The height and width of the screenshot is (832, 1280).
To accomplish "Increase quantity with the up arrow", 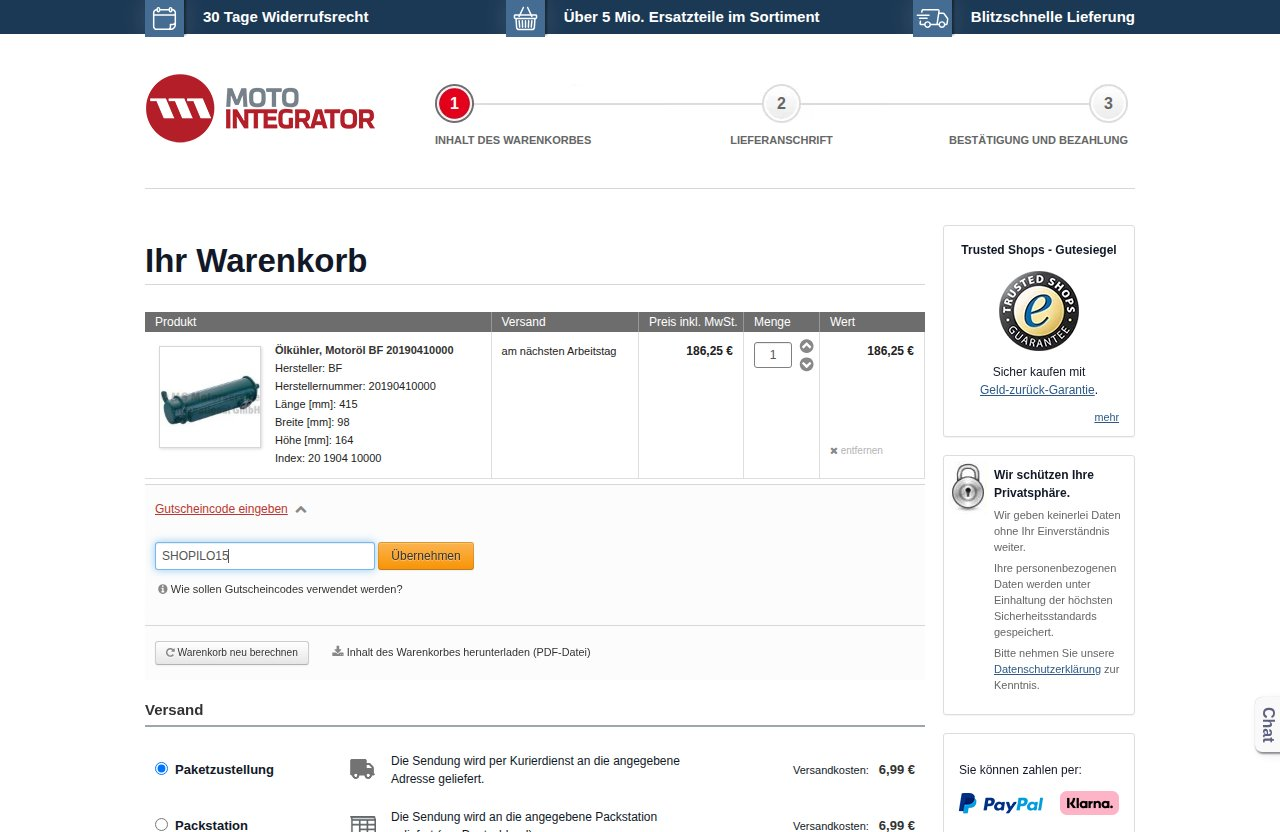I will [x=807, y=346].
